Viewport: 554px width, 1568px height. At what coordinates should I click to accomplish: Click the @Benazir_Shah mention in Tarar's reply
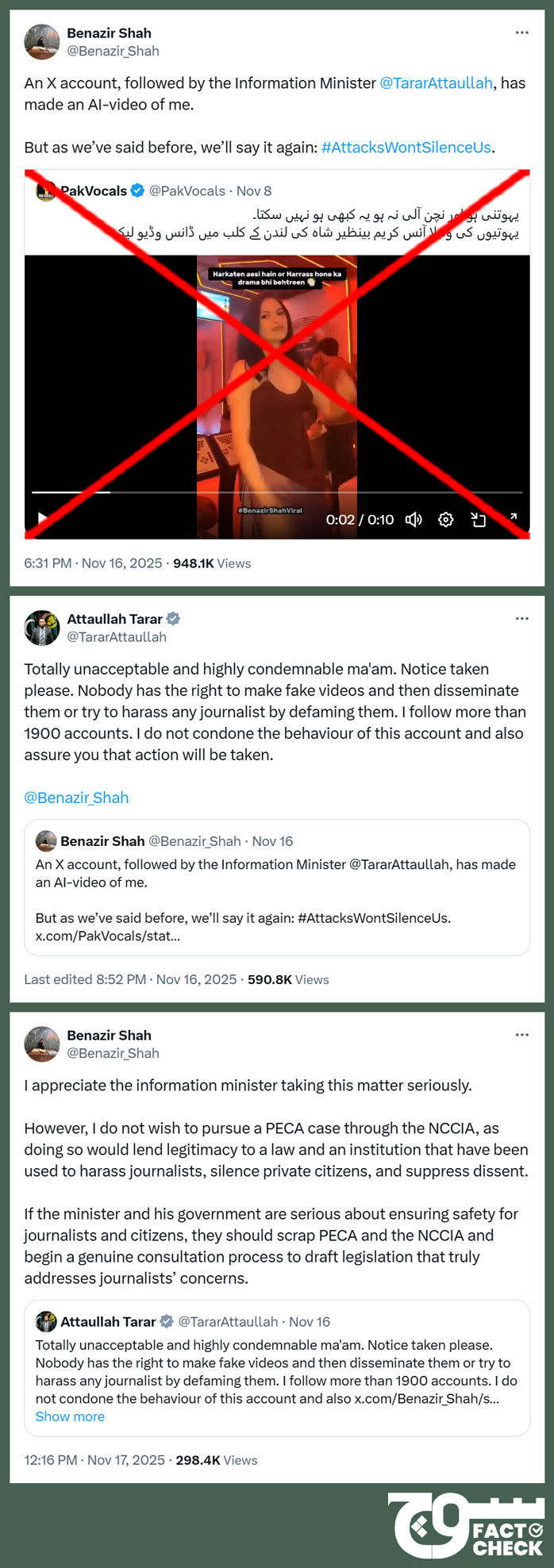coord(76,797)
